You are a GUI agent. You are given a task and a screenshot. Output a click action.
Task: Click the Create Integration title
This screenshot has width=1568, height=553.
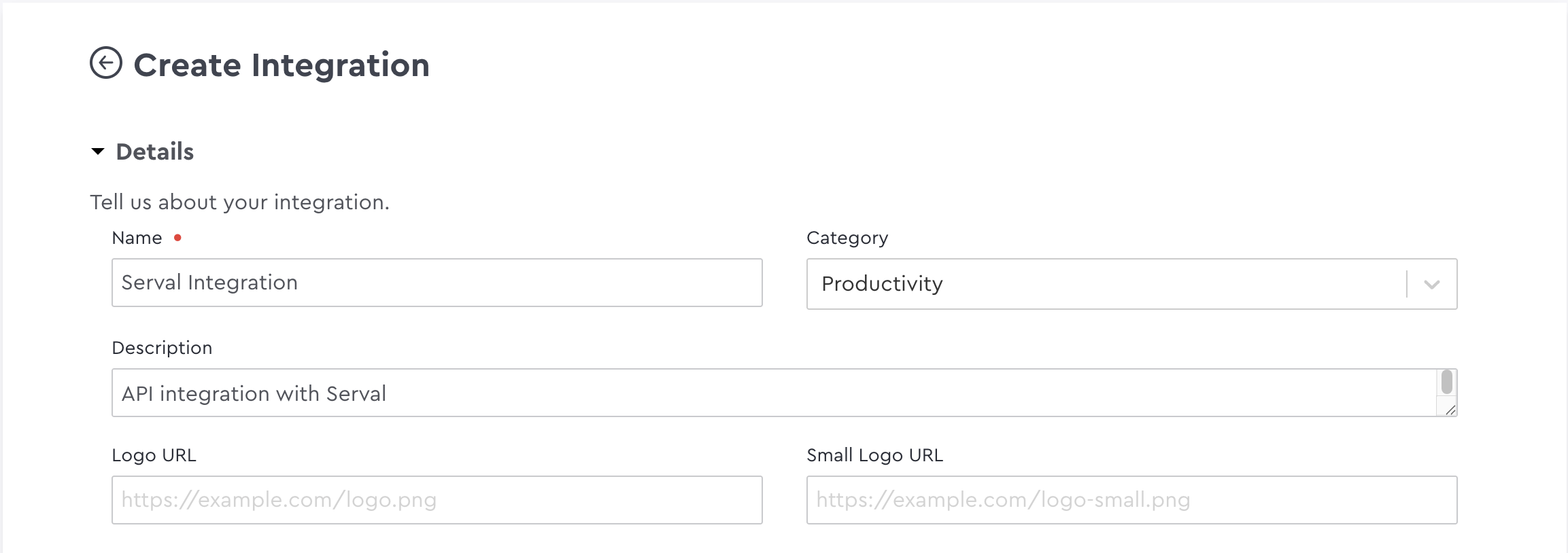point(282,64)
